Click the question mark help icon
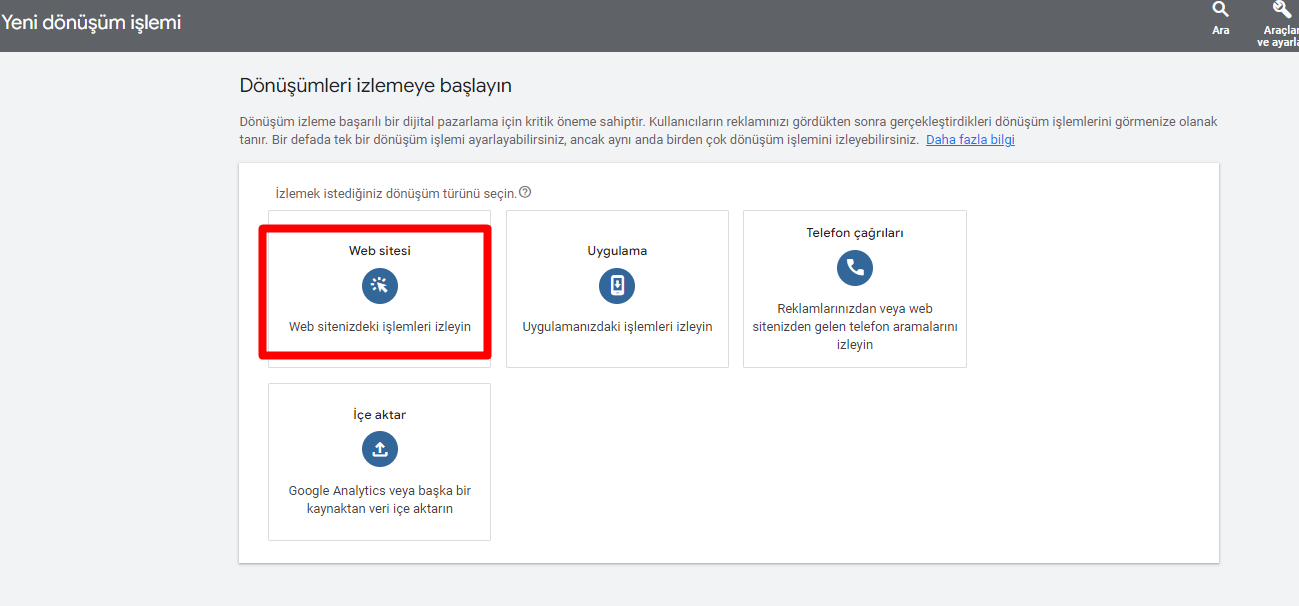The image size is (1299, 606). point(525,192)
